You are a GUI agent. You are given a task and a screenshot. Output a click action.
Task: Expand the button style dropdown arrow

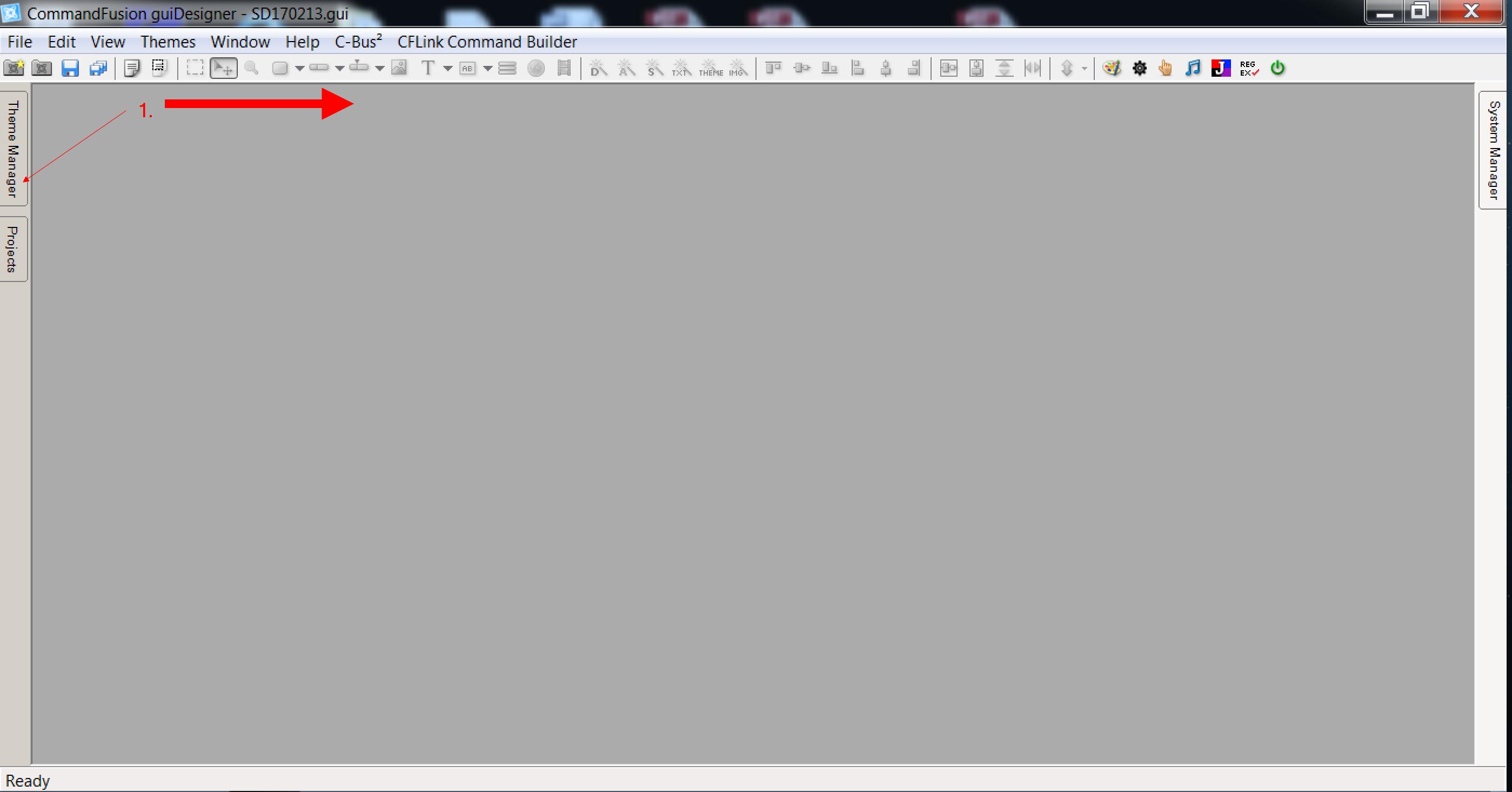pos(299,69)
